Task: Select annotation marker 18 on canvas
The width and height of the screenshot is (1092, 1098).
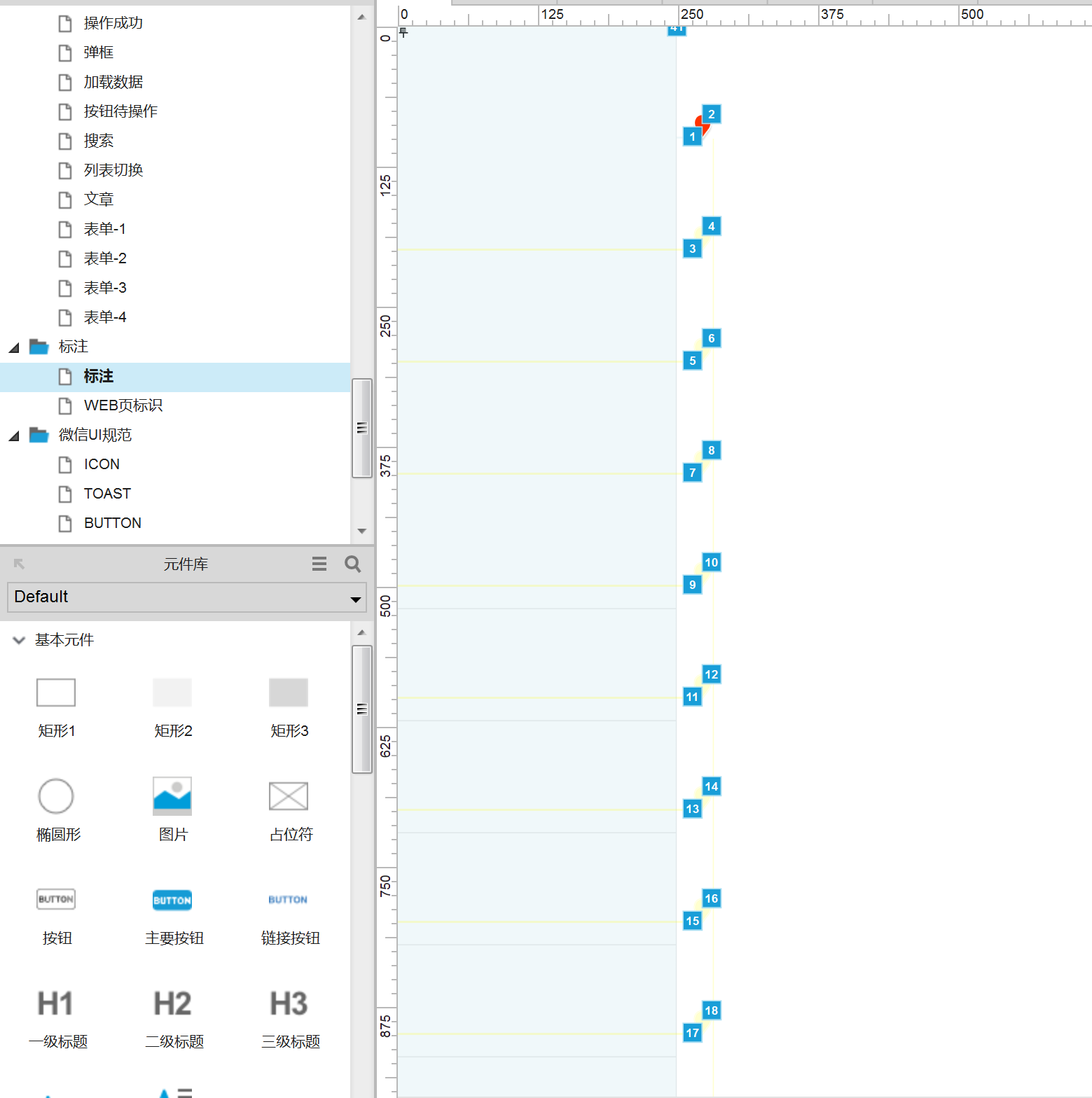Action: [x=712, y=1010]
